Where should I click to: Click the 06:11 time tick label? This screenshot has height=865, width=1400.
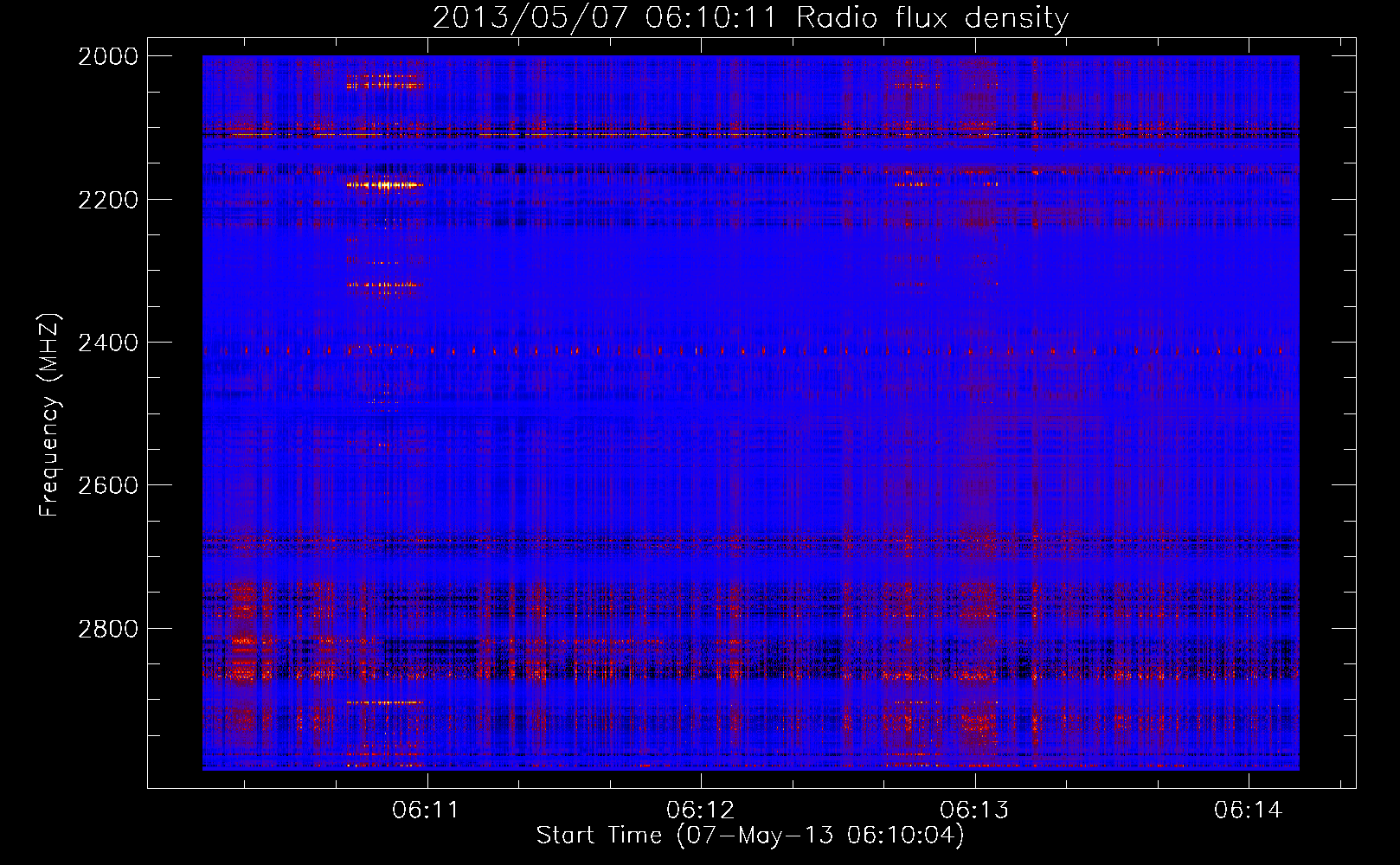pyautogui.click(x=426, y=811)
